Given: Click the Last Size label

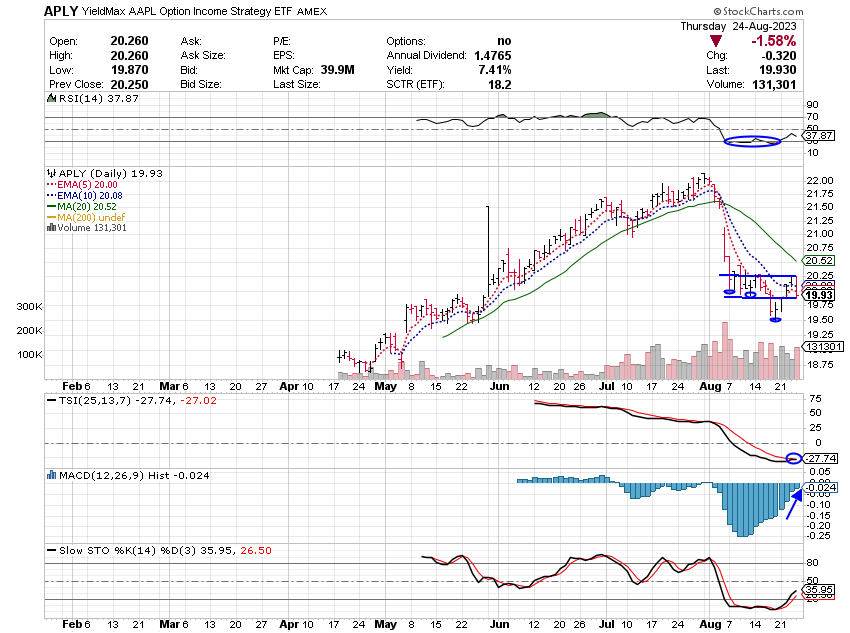Looking at the screenshot, I should click(297, 85).
